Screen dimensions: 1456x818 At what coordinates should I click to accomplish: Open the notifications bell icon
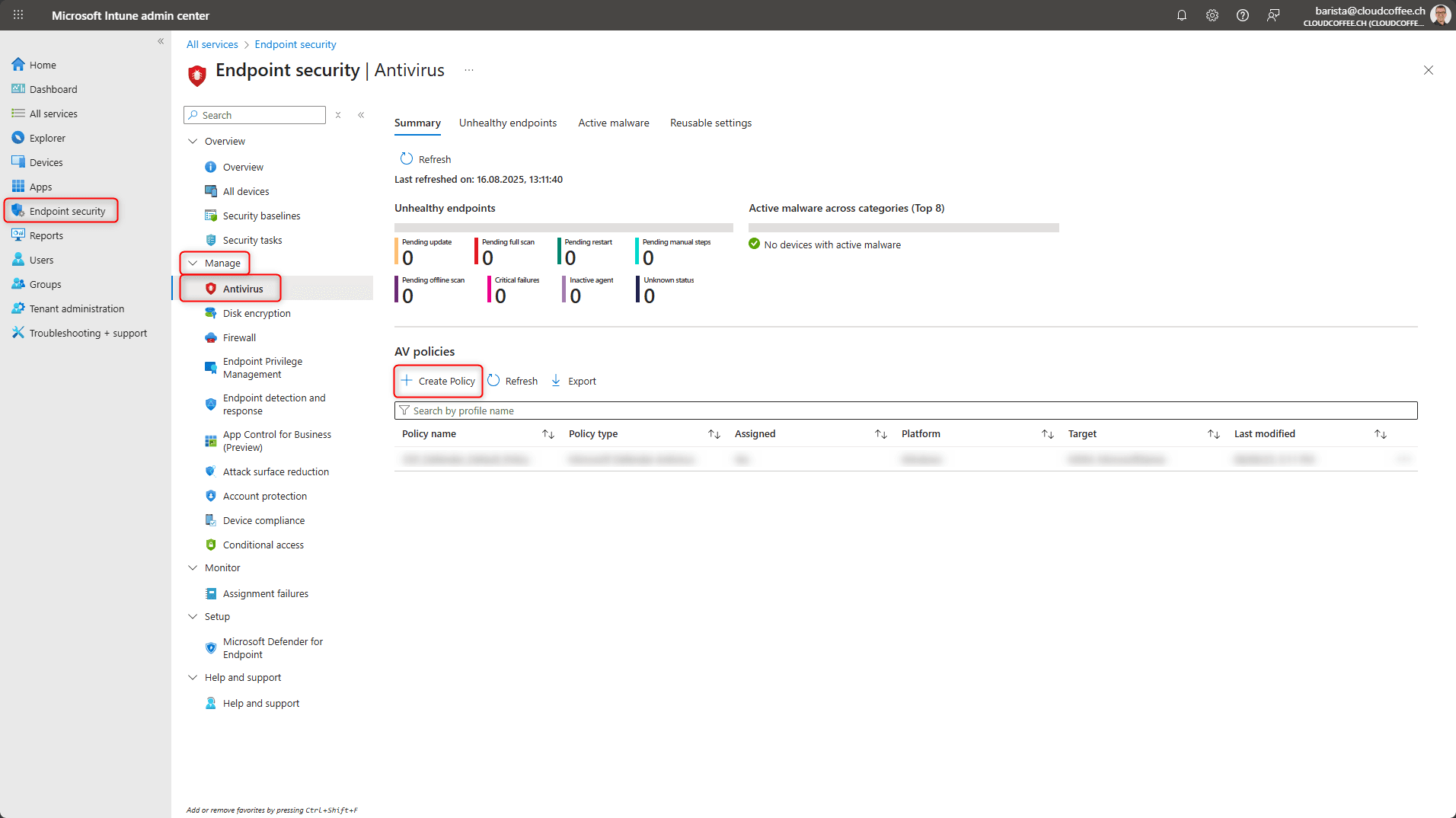coord(1181,15)
